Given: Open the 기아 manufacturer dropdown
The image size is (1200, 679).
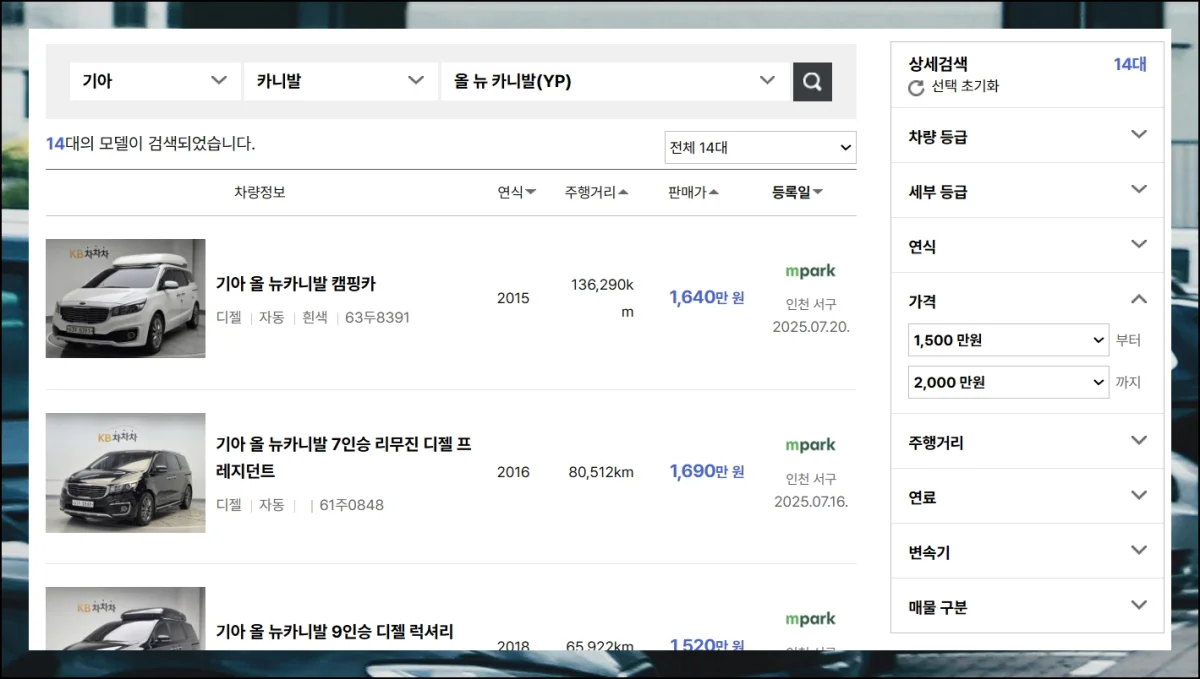Looking at the screenshot, I should click(155, 82).
